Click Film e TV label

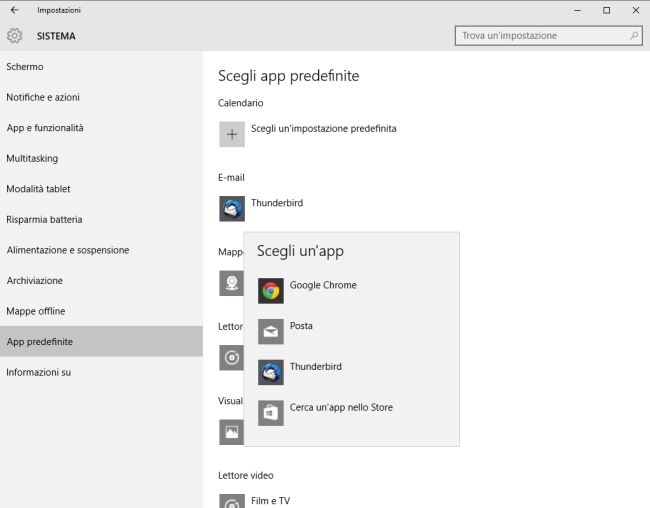click(270, 501)
